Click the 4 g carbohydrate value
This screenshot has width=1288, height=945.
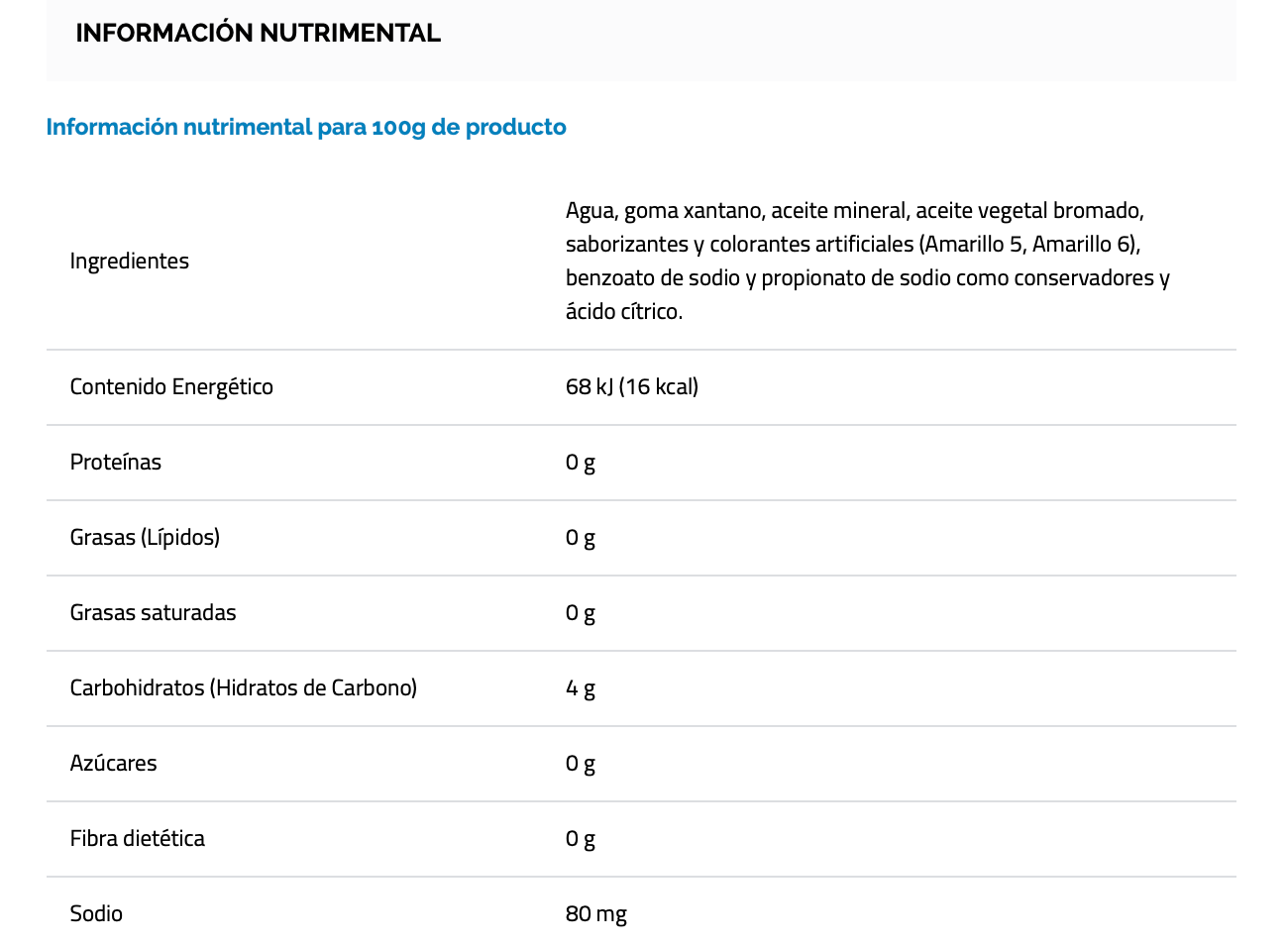click(x=581, y=687)
